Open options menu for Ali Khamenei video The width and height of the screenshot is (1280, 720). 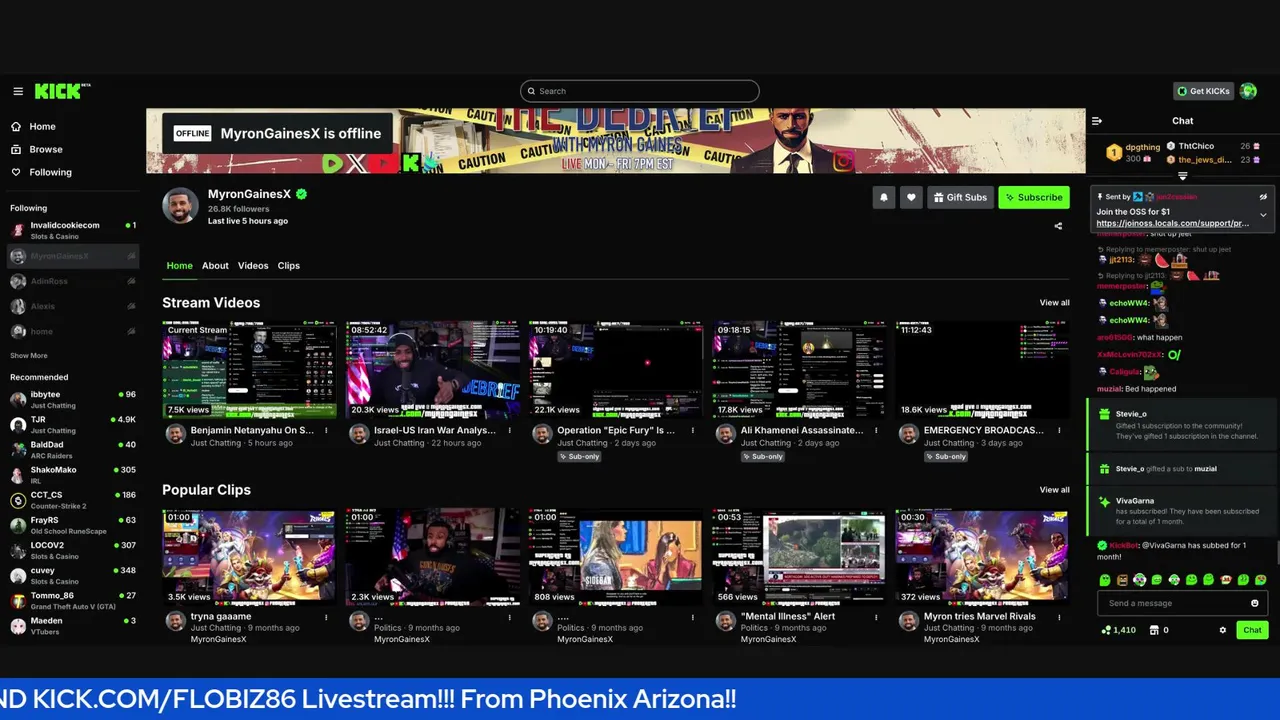tap(876, 430)
